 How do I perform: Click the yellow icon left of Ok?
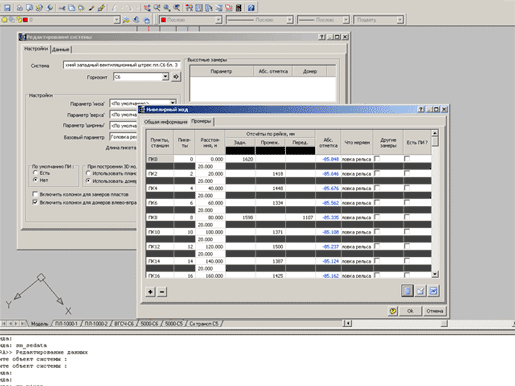[393, 311]
